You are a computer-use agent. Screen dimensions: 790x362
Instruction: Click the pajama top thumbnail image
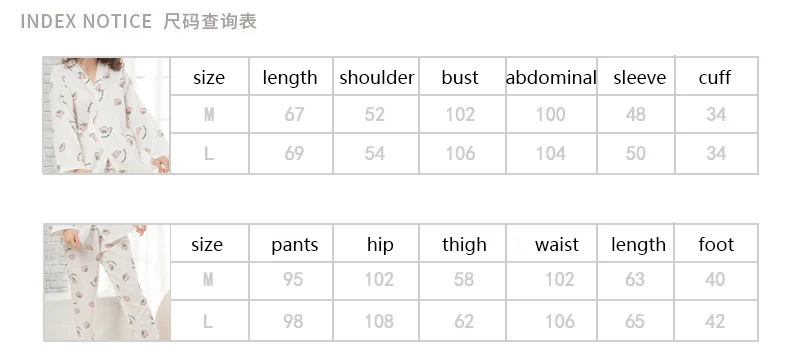pos(107,115)
